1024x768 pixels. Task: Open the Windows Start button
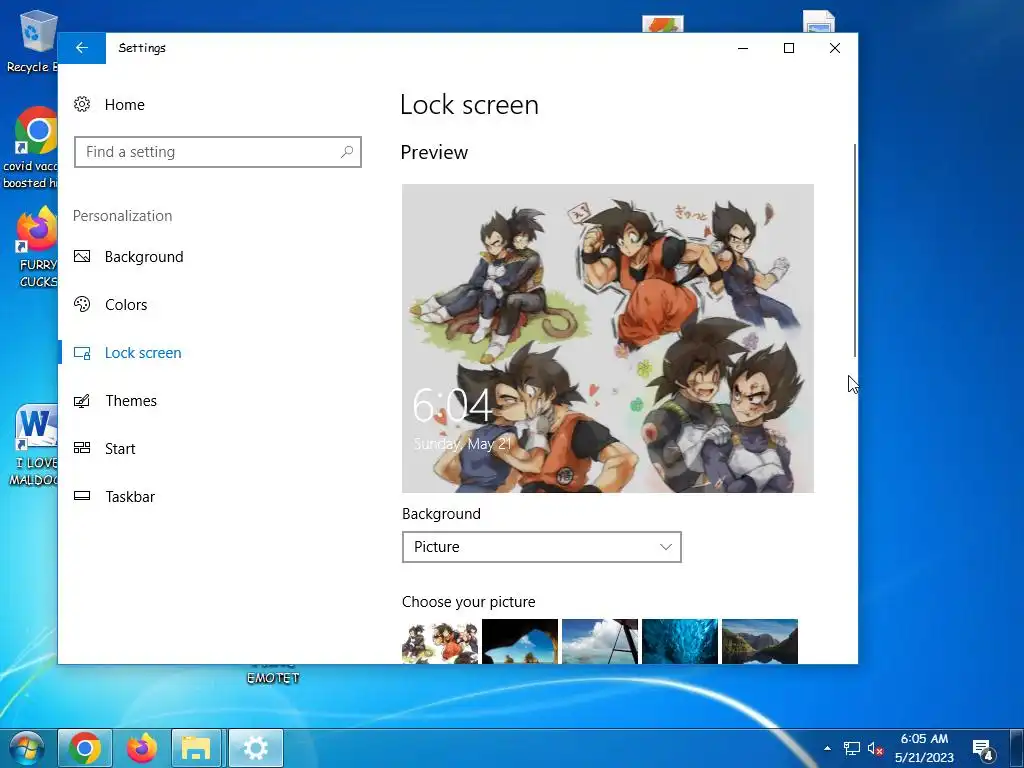pyautogui.click(x=26, y=748)
